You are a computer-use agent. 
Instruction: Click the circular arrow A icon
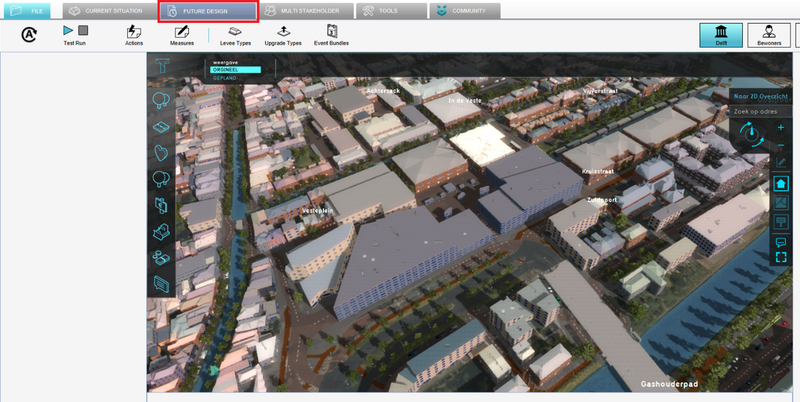click(29, 35)
